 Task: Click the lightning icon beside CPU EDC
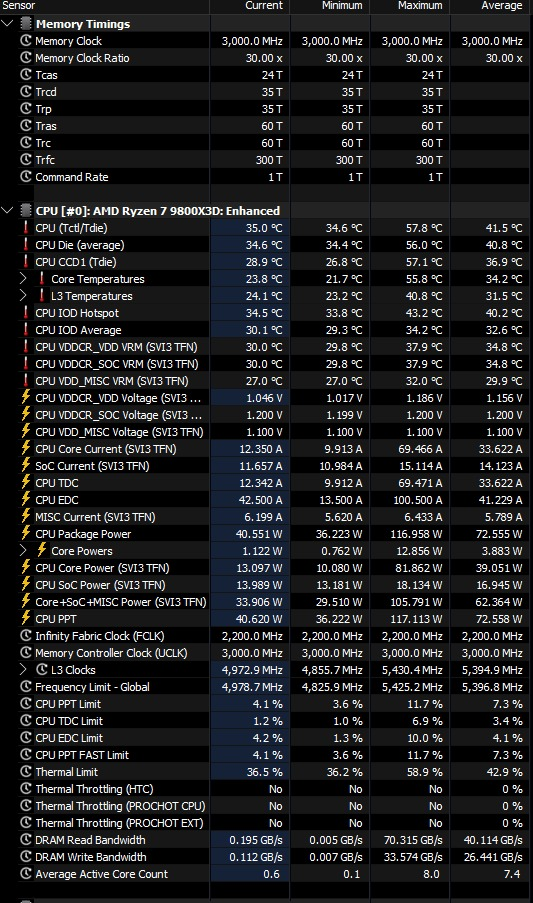[x=26, y=499]
